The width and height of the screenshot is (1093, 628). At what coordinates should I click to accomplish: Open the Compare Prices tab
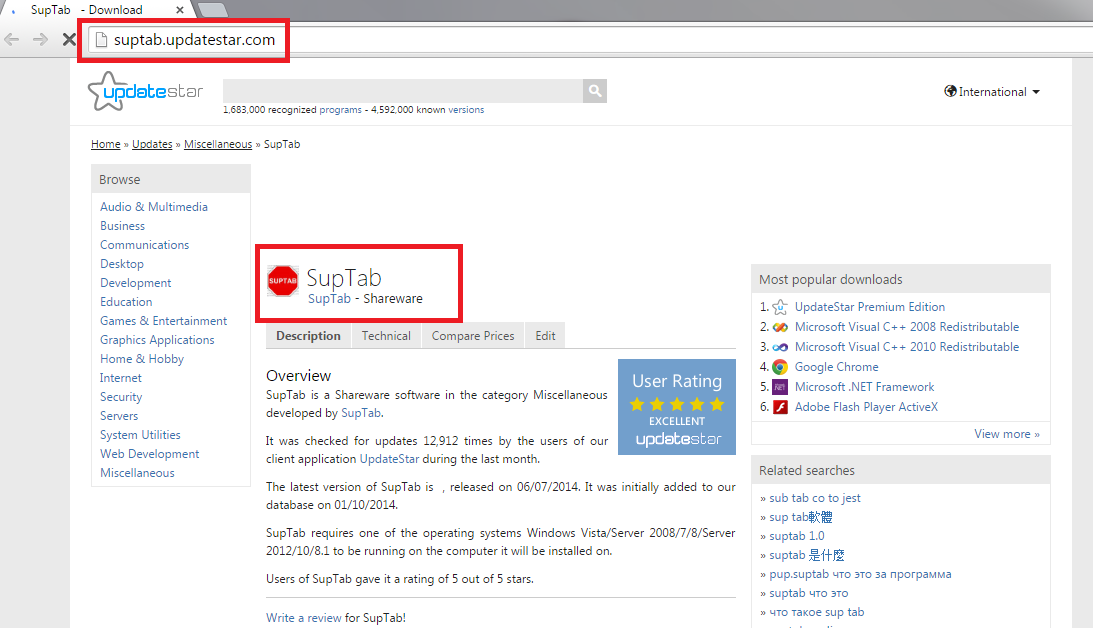[x=473, y=336]
